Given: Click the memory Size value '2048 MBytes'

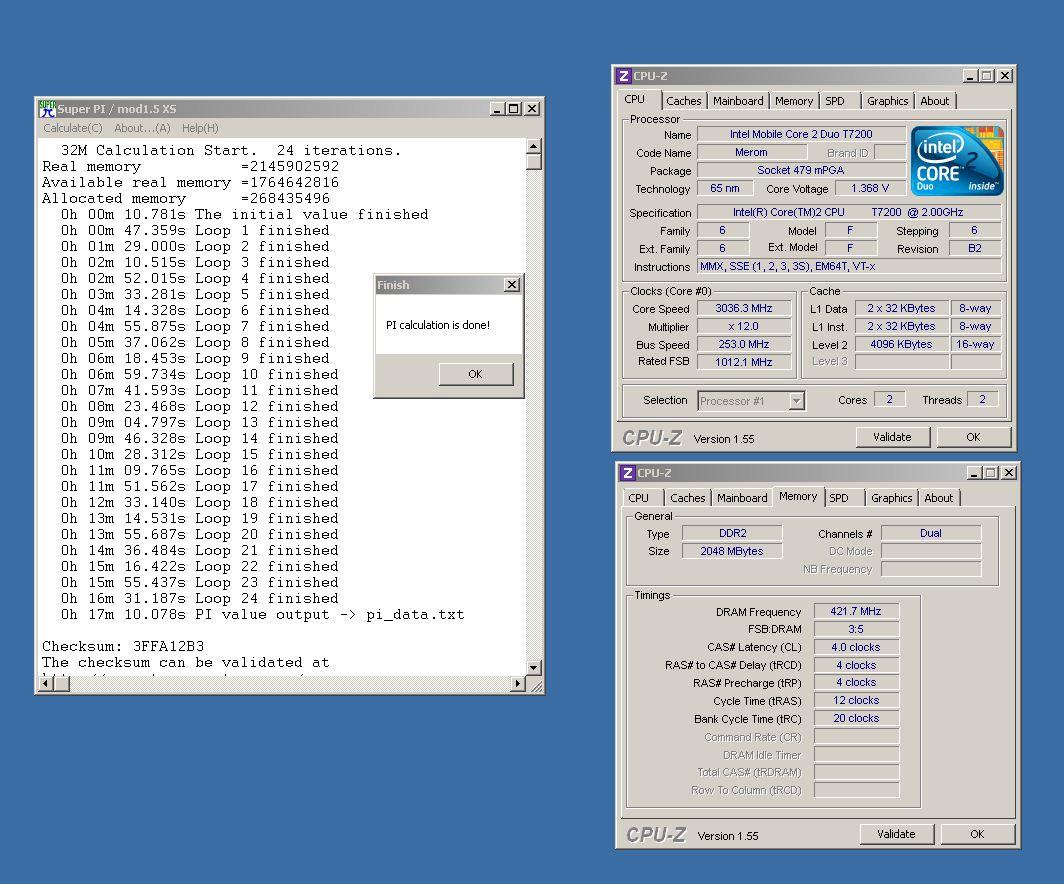Looking at the screenshot, I should click(x=732, y=552).
